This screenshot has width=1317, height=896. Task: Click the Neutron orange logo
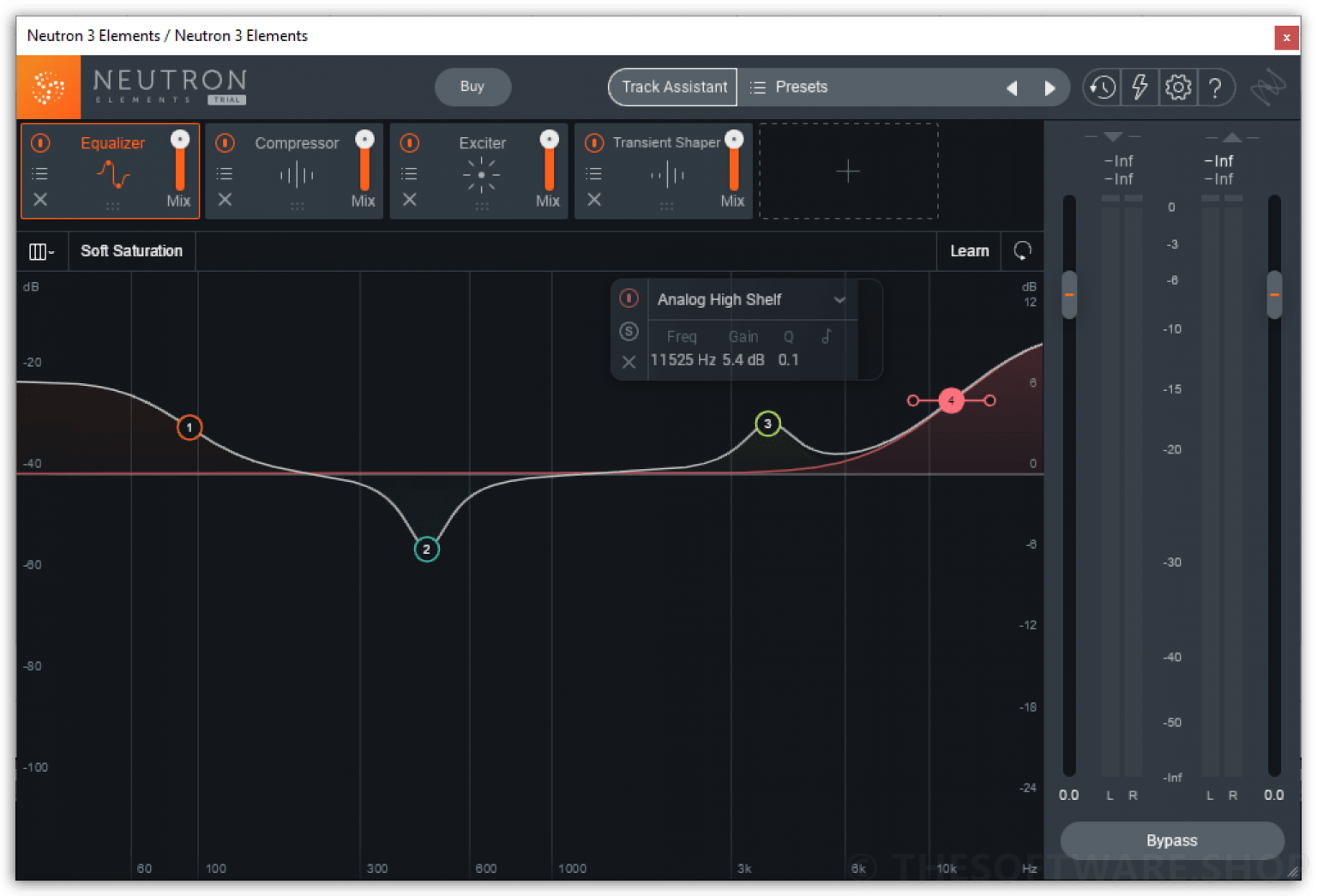[x=48, y=87]
